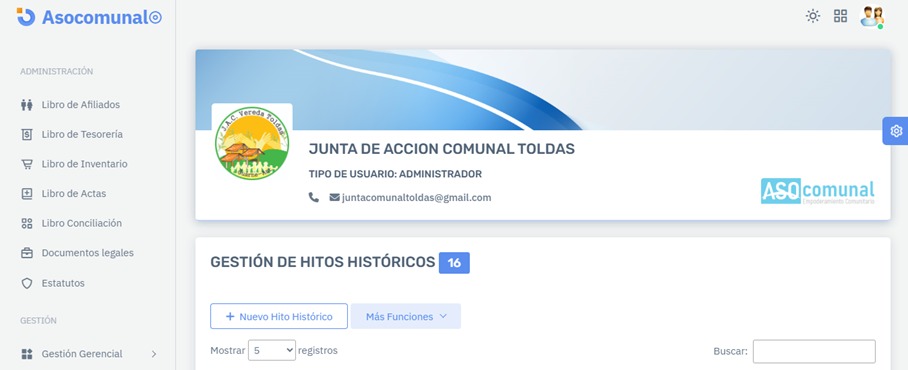Open the Estatutos section
This screenshot has height=370, width=908.
tap(63, 283)
